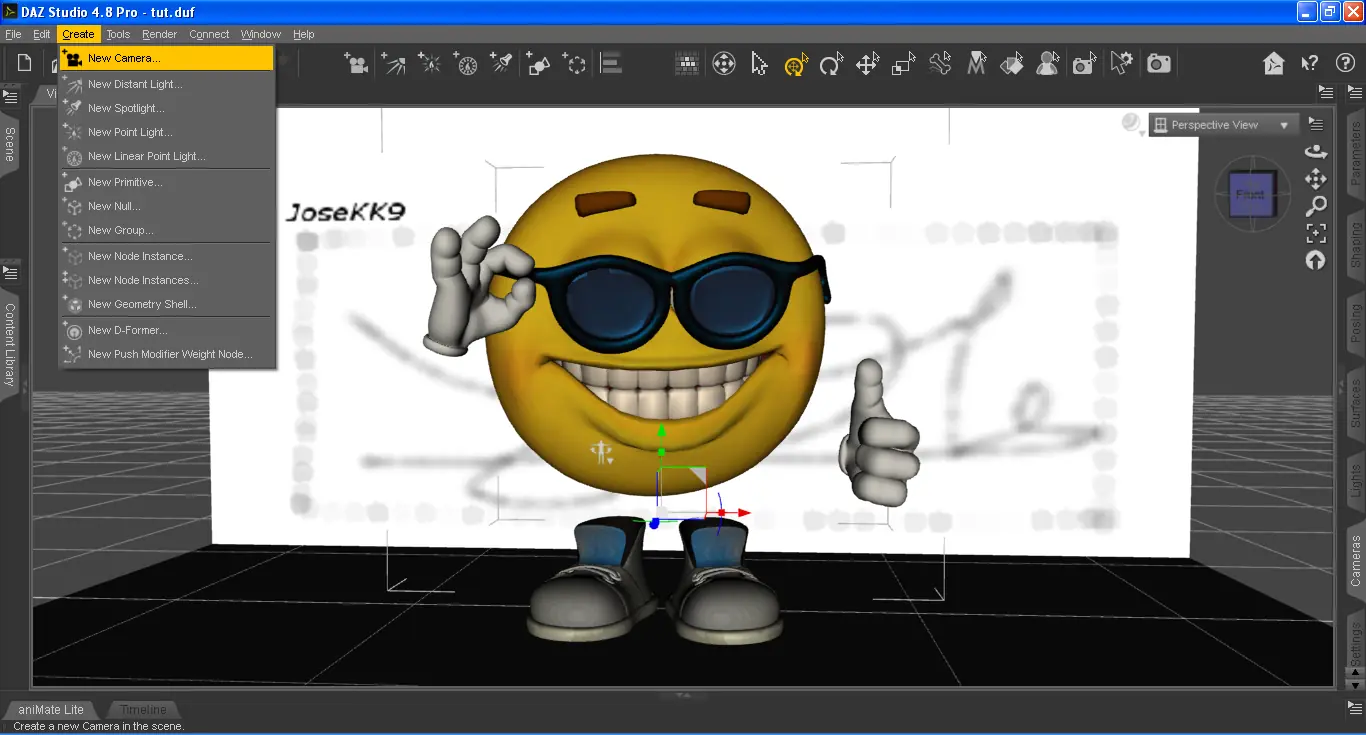This screenshot has height=735, width=1366.
Task: Frame the scene using the bracket icon
Action: [1316, 233]
